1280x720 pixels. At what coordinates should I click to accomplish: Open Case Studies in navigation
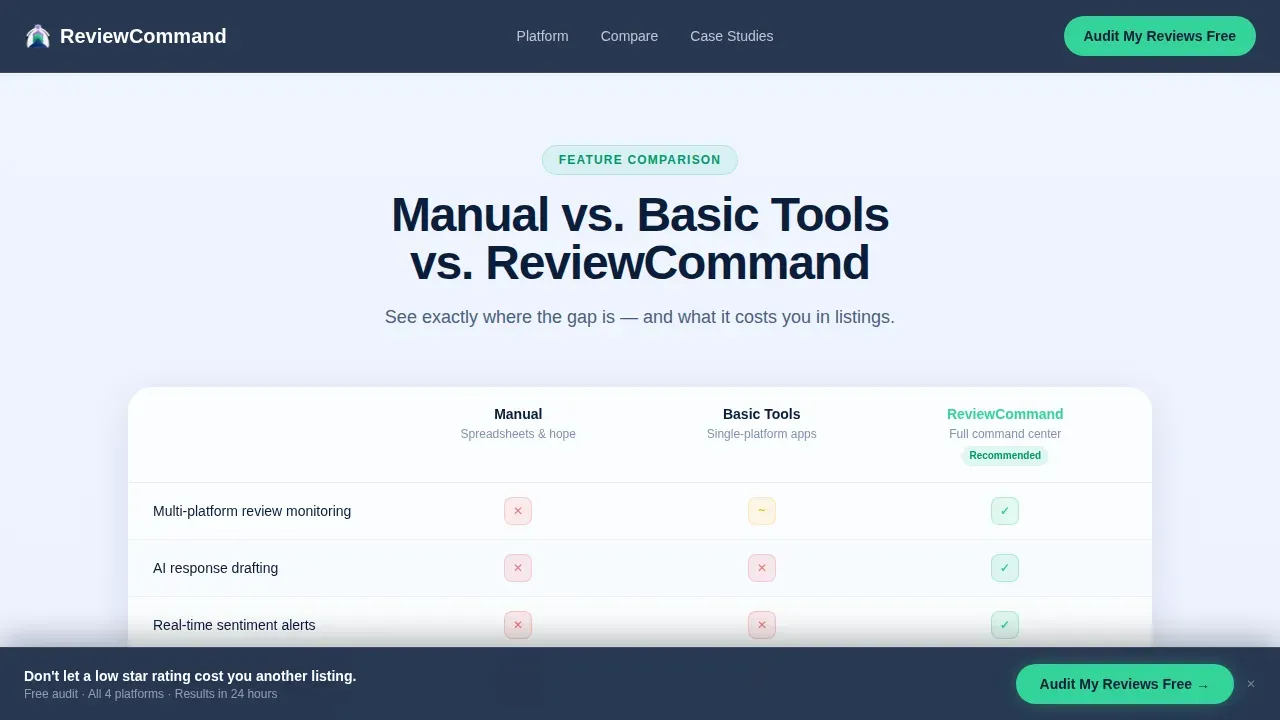pyautogui.click(x=732, y=36)
